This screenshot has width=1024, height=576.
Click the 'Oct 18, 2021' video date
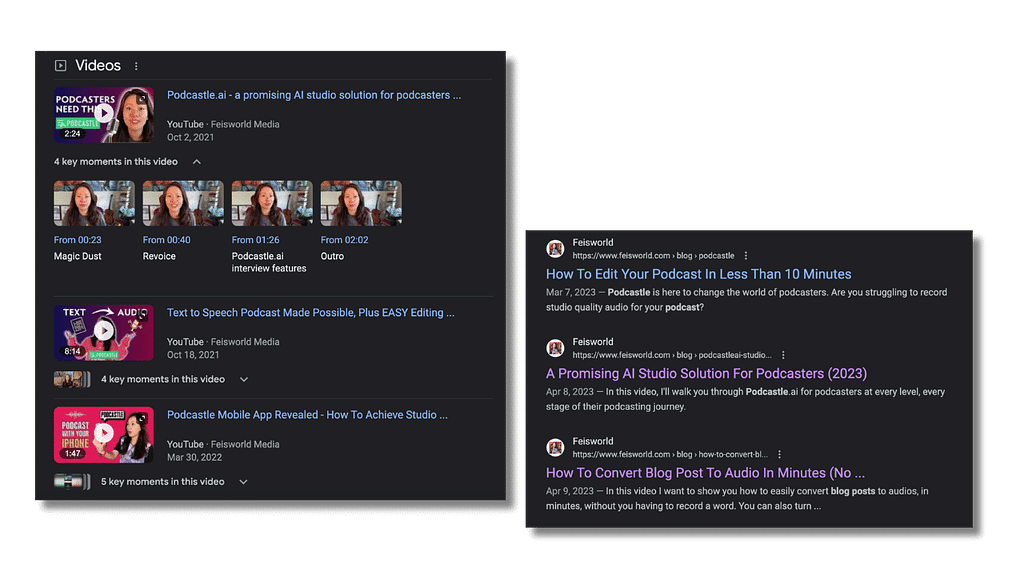193,355
